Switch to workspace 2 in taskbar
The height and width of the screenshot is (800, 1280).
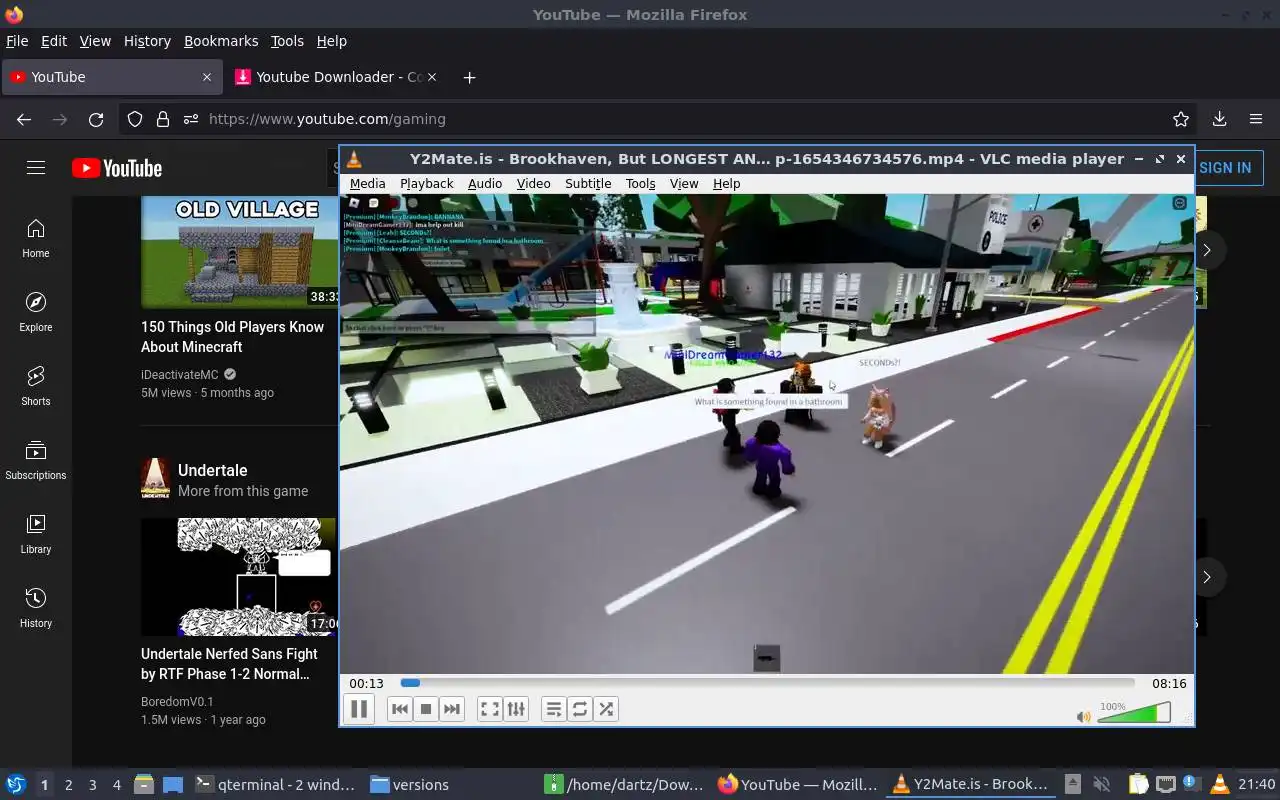(68, 785)
